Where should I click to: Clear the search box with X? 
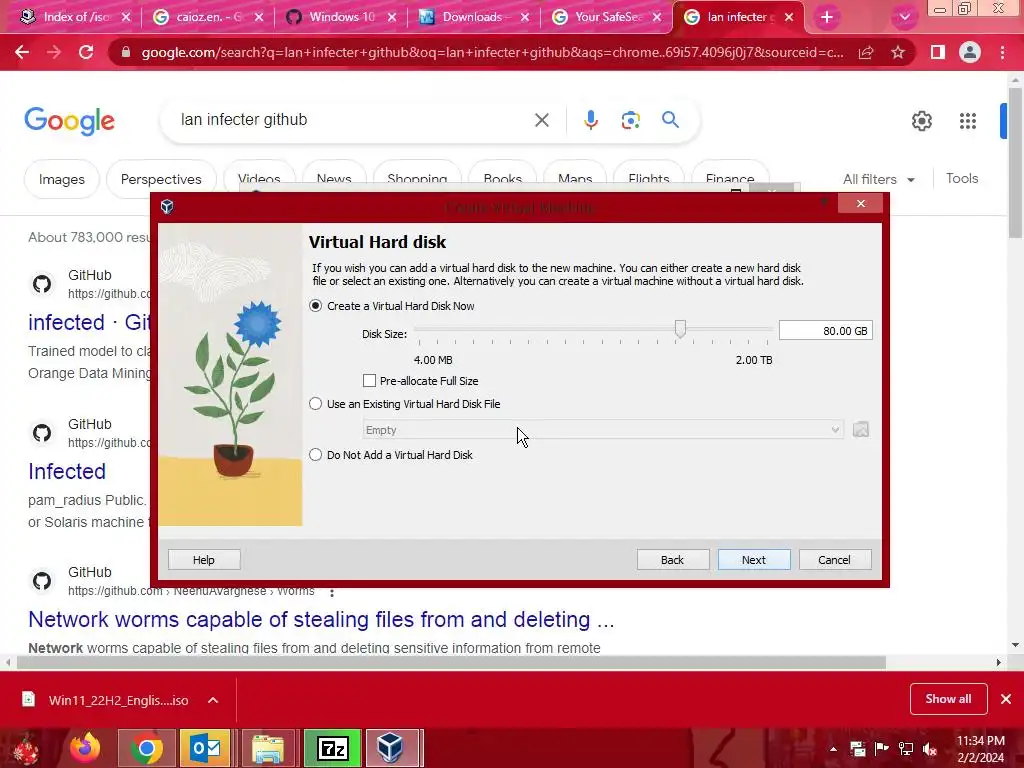click(x=541, y=120)
